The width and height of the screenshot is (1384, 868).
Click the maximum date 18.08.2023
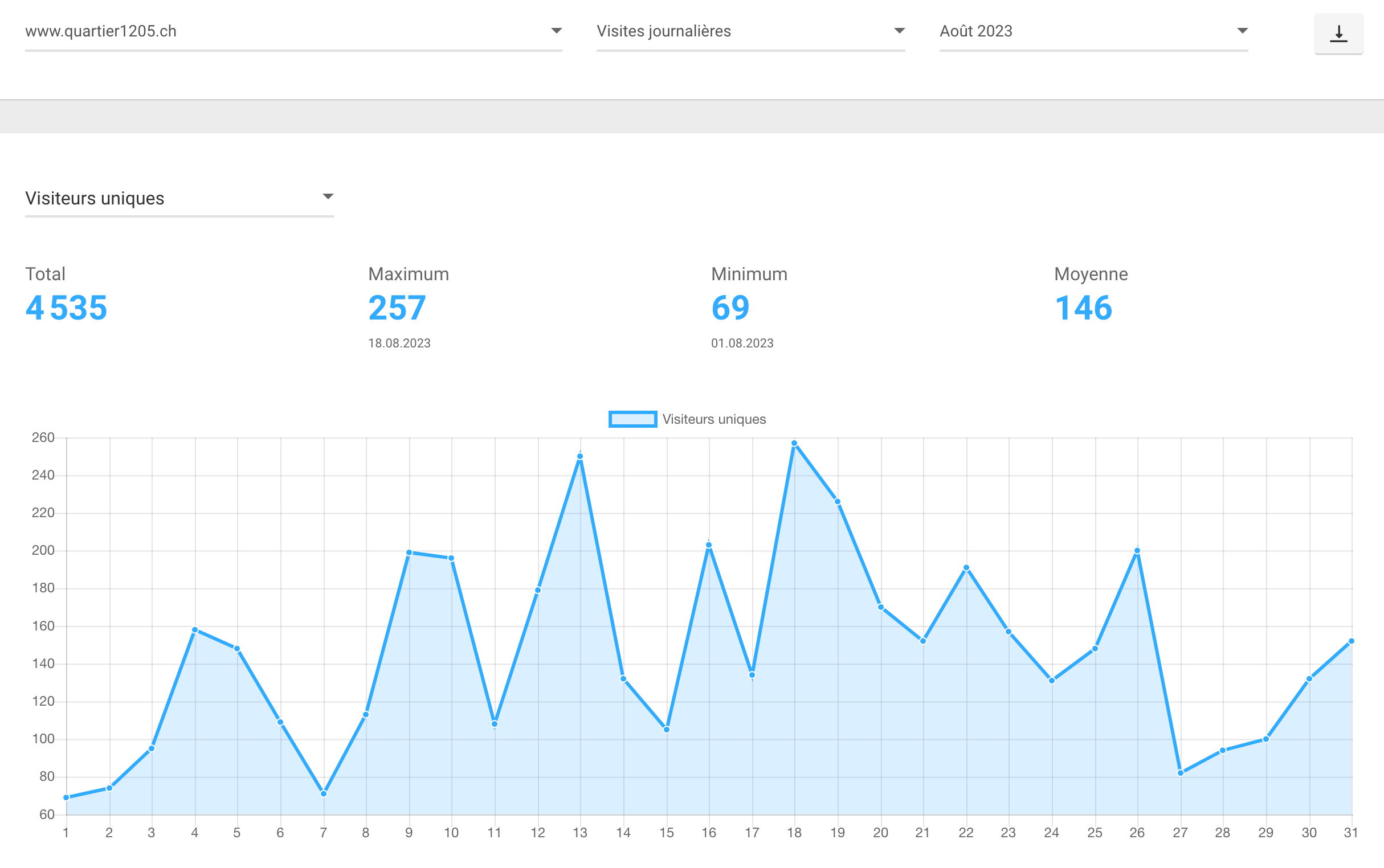coord(399,343)
